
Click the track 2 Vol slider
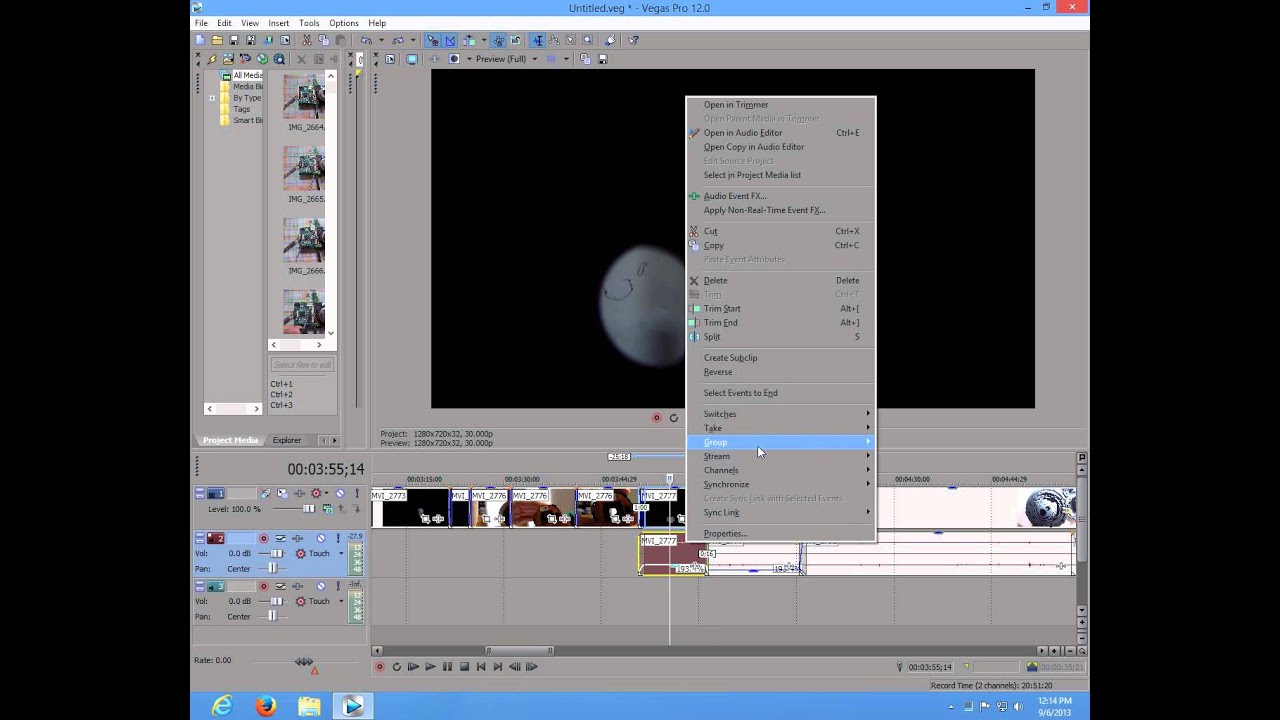(277, 553)
